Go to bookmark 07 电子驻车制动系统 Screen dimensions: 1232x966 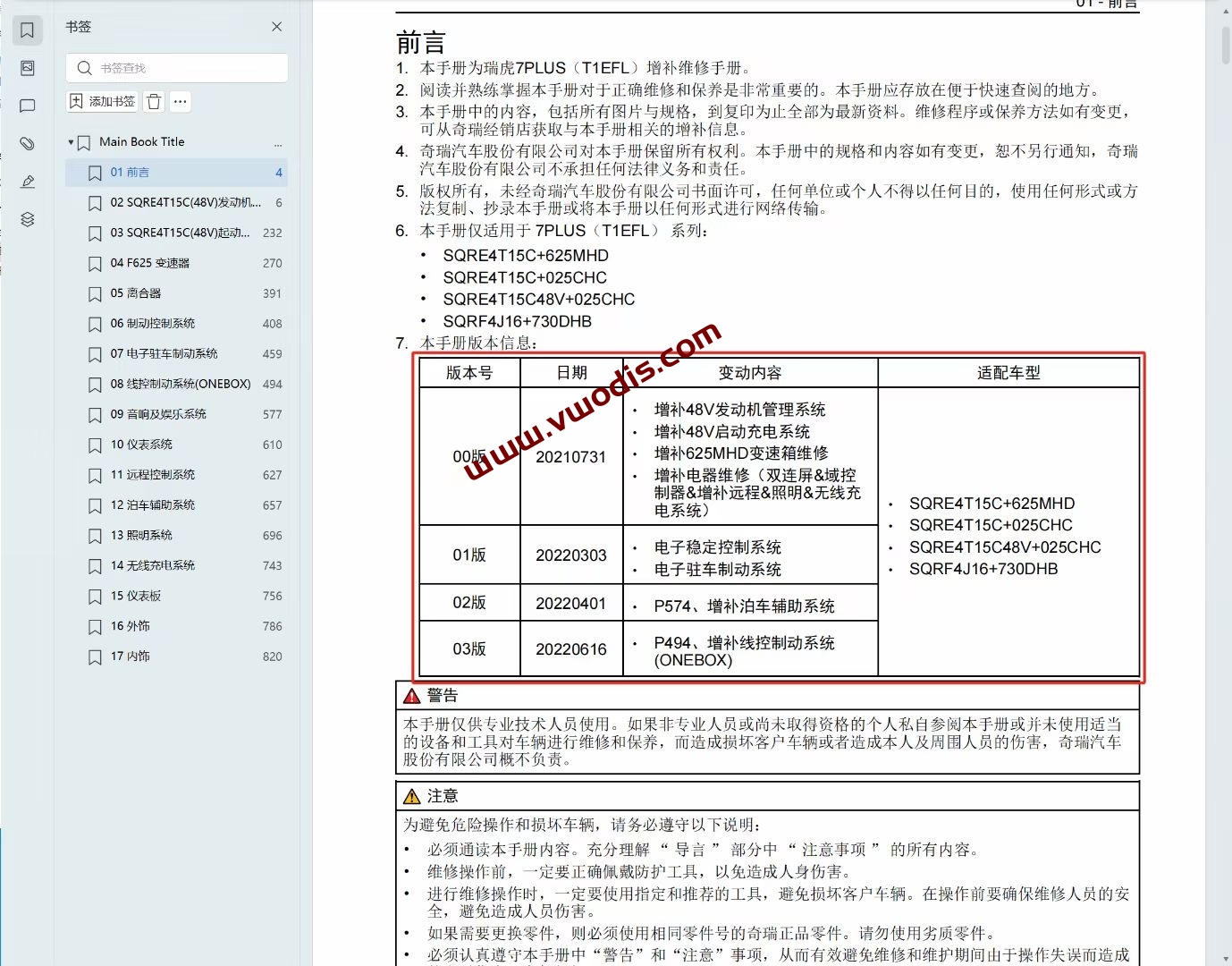coord(177,354)
